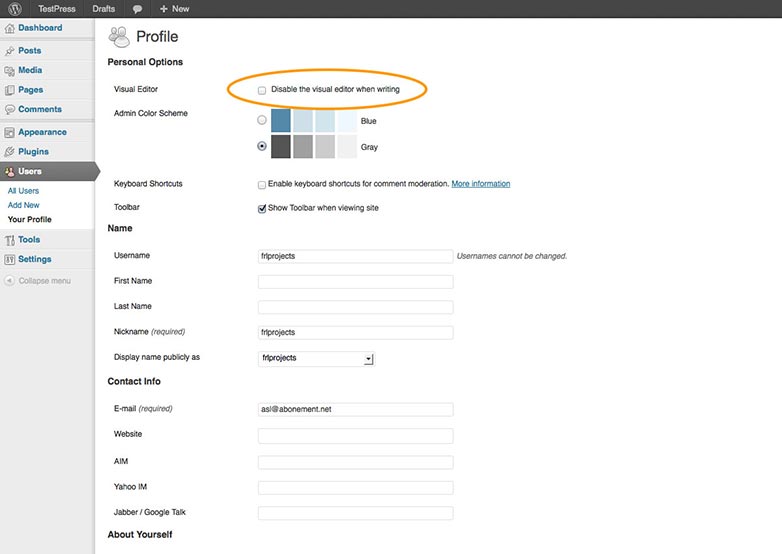Image resolution: width=782 pixels, height=554 pixels.
Task: Click Collapse menu text
Action: [x=44, y=281]
